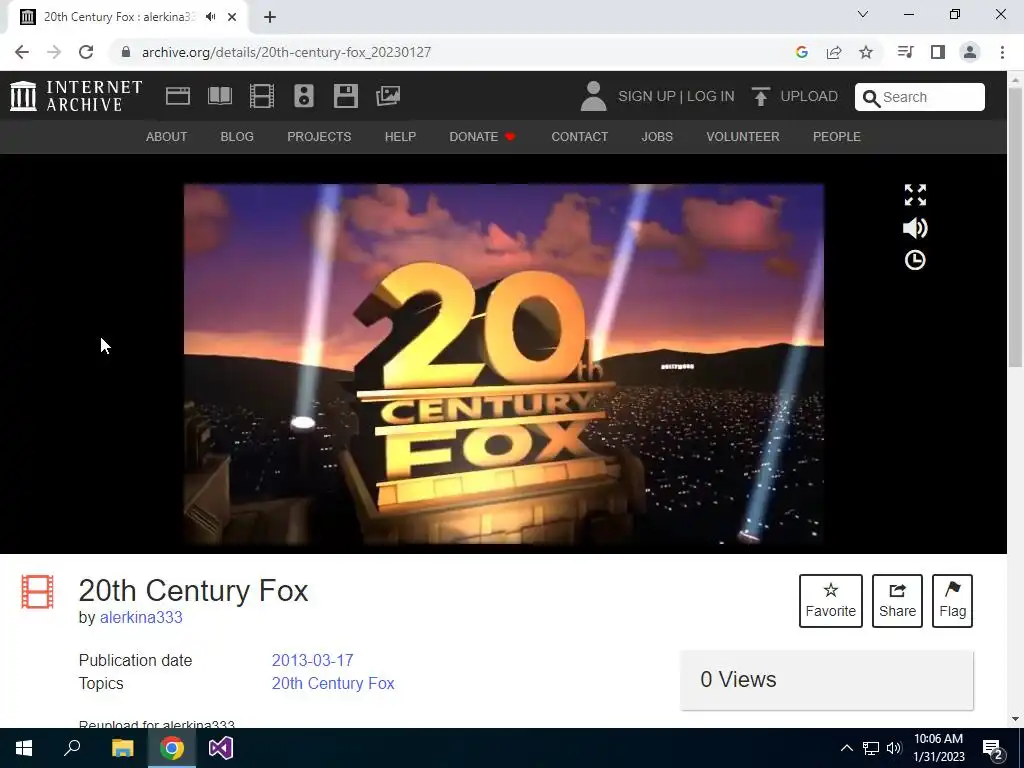Open the Chrome profile icon
1024x768 pixels.
point(970,52)
